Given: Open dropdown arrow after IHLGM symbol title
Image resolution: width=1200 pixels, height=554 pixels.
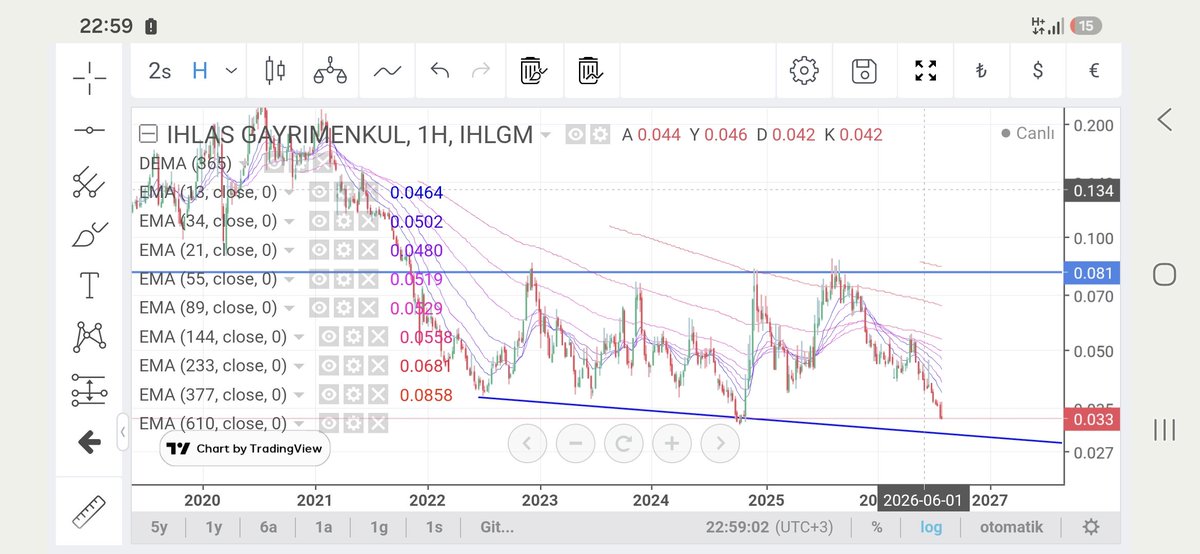Looking at the screenshot, I should (x=545, y=135).
